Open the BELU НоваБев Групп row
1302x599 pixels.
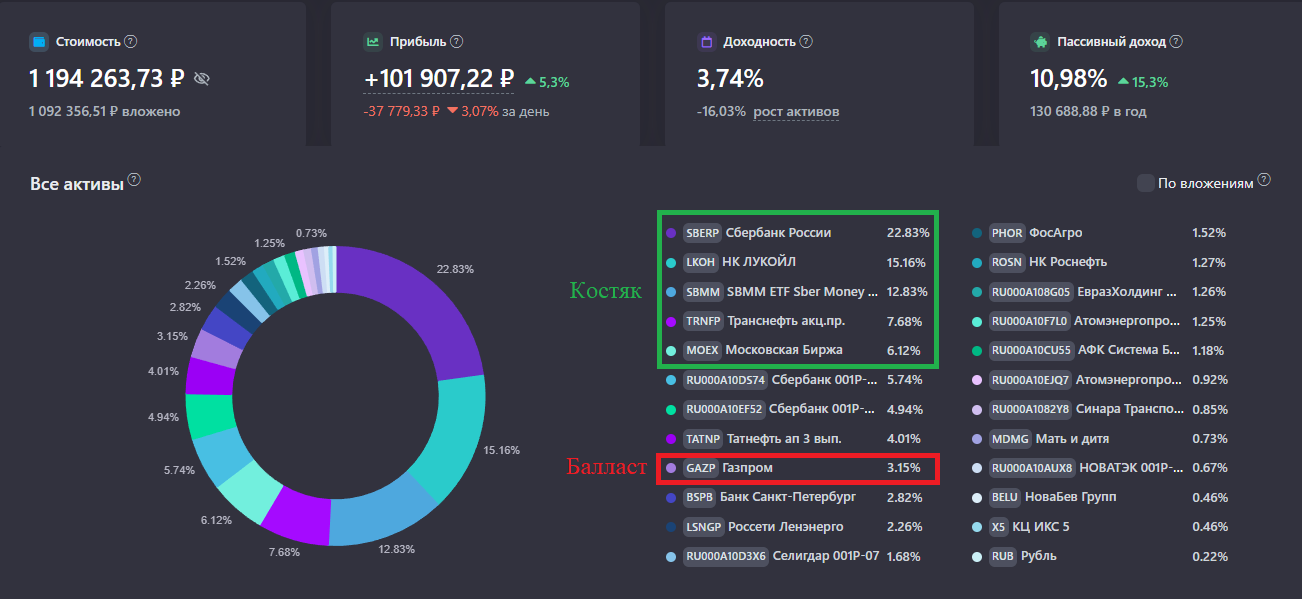tap(1098, 497)
